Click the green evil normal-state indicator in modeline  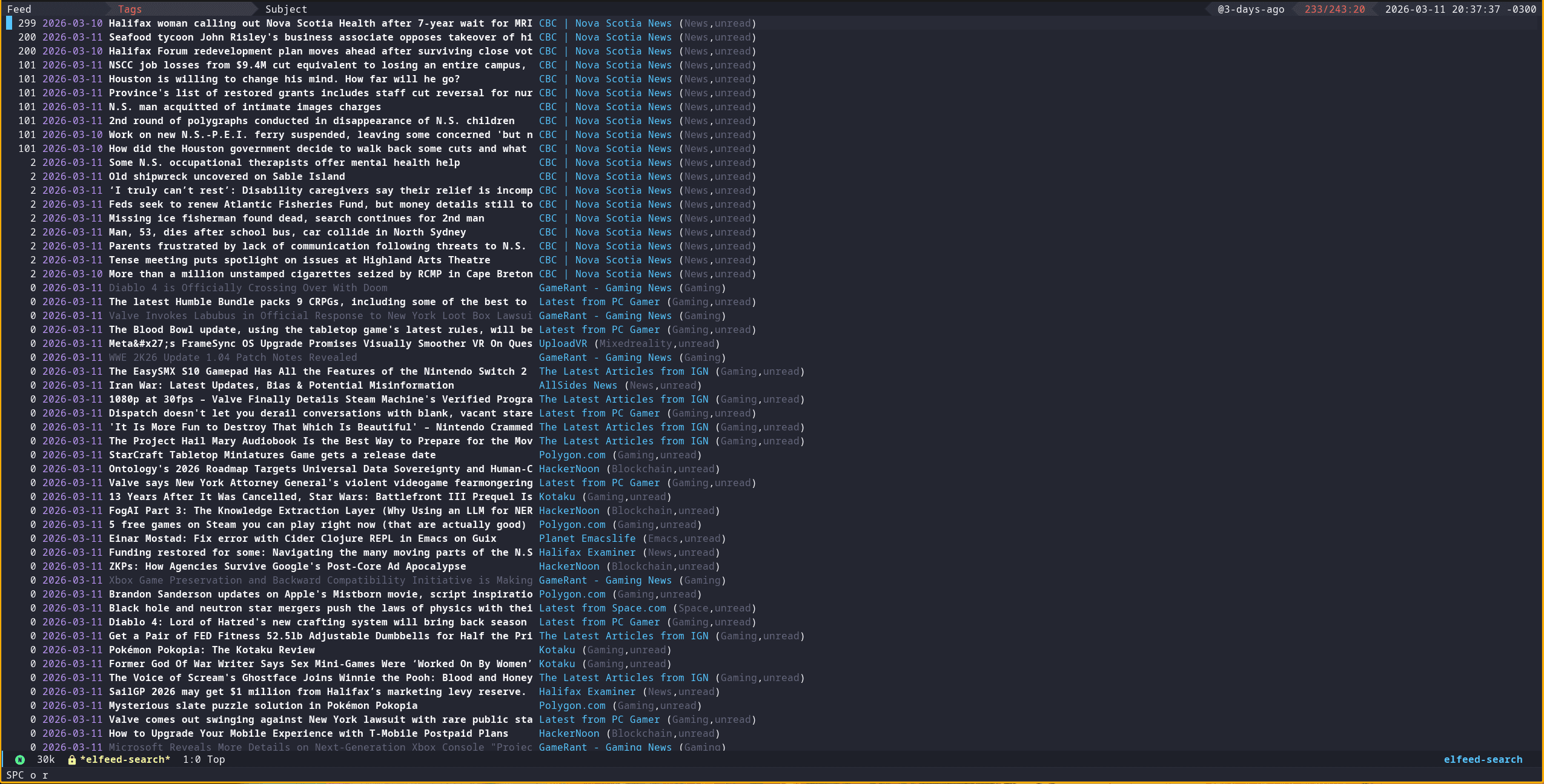(x=20, y=760)
